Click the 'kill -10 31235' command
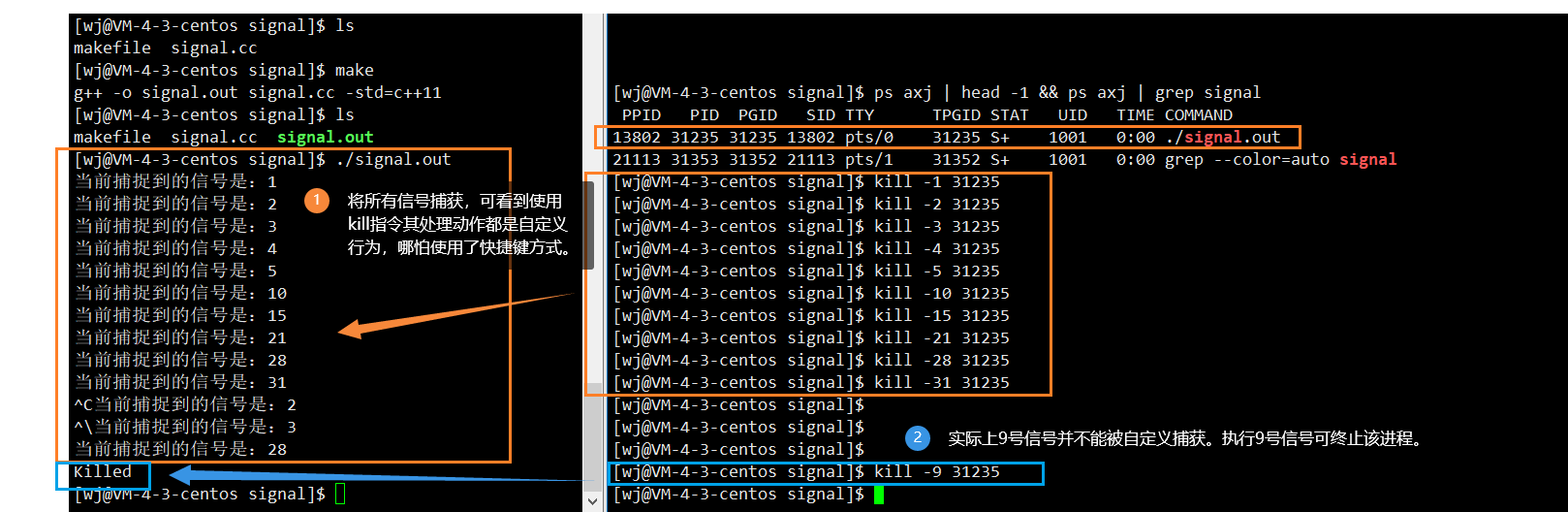Viewport: 1568px width, 512px height. (942, 293)
